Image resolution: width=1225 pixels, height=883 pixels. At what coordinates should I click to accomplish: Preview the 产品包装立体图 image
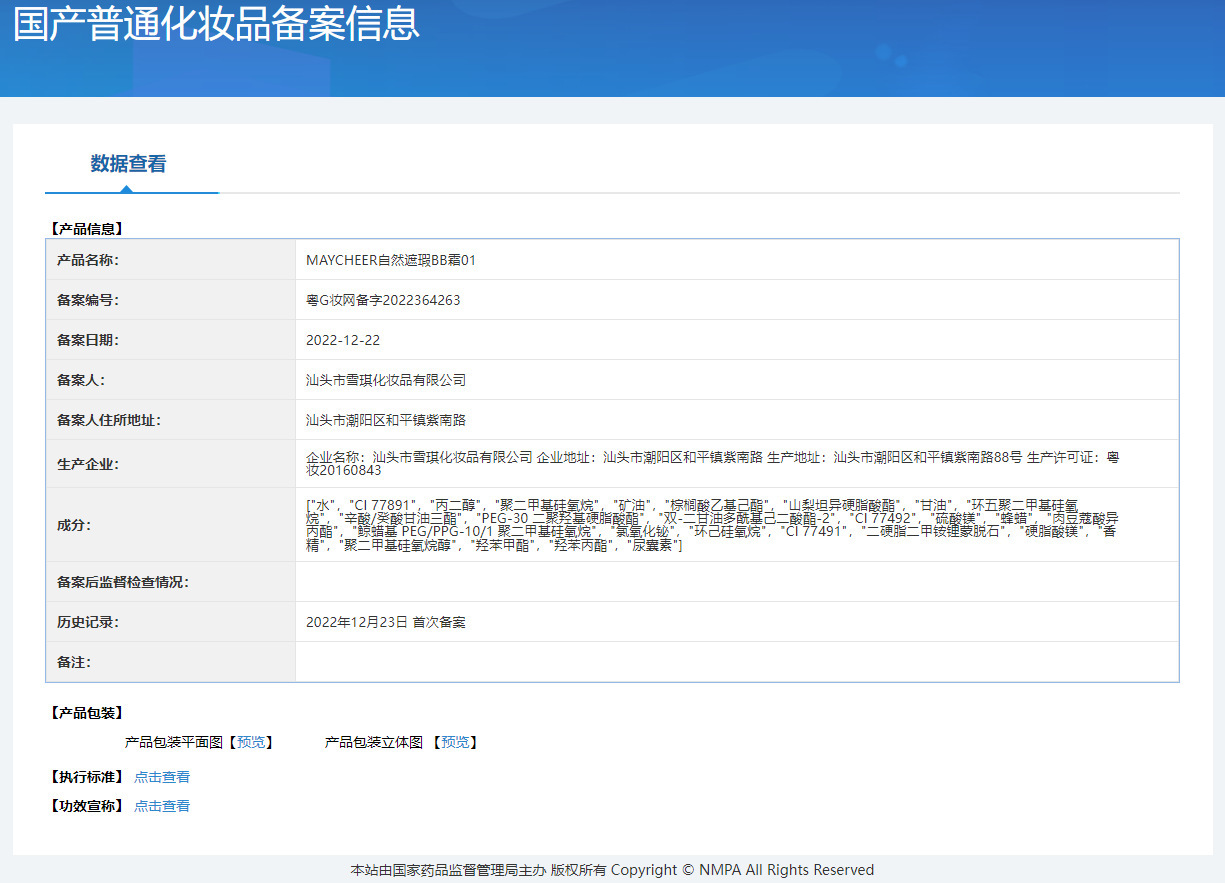pos(455,742)
